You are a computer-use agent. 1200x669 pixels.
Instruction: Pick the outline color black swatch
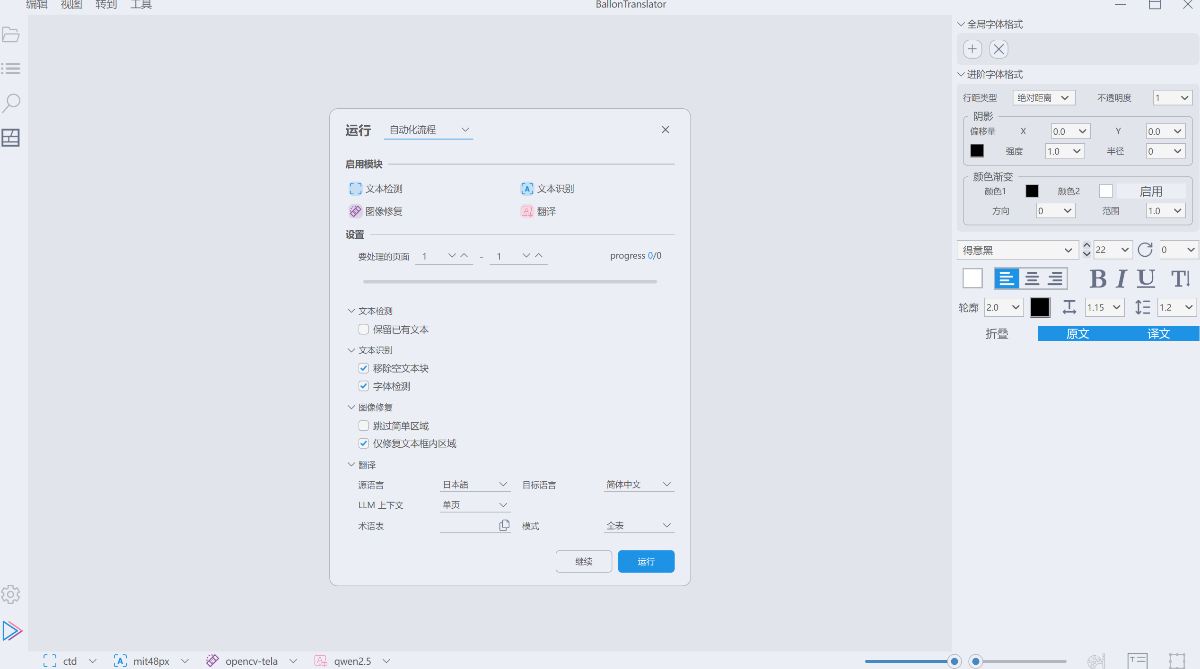tap(1041, 307)
